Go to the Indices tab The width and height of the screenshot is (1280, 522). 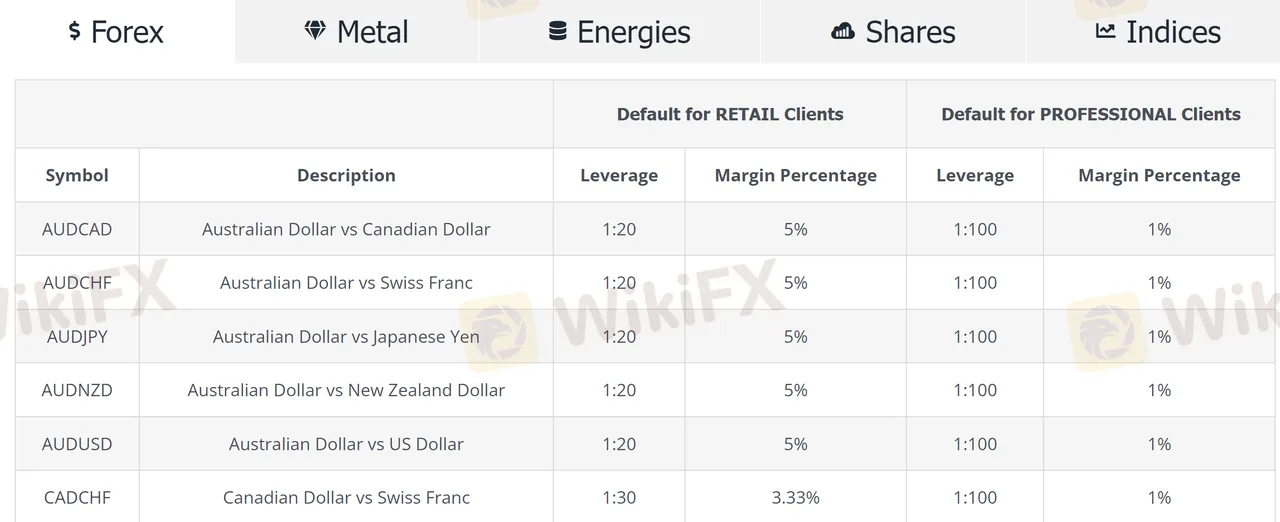[x=1158, y=32]
